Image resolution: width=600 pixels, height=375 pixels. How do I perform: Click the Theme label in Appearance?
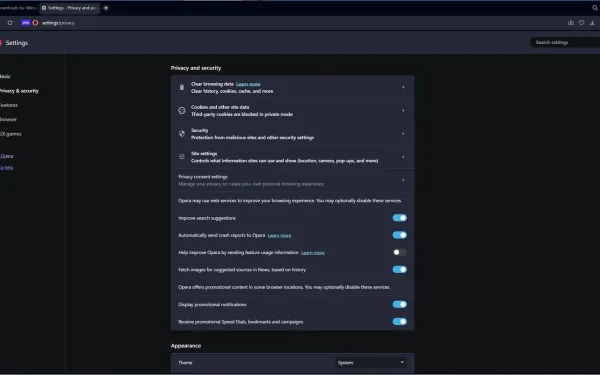185,362
